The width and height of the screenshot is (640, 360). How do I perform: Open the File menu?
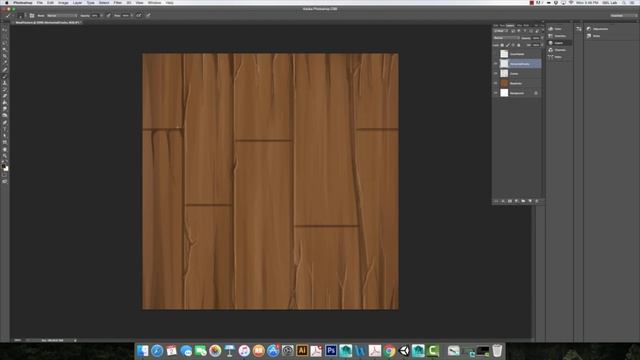[40, 2]
